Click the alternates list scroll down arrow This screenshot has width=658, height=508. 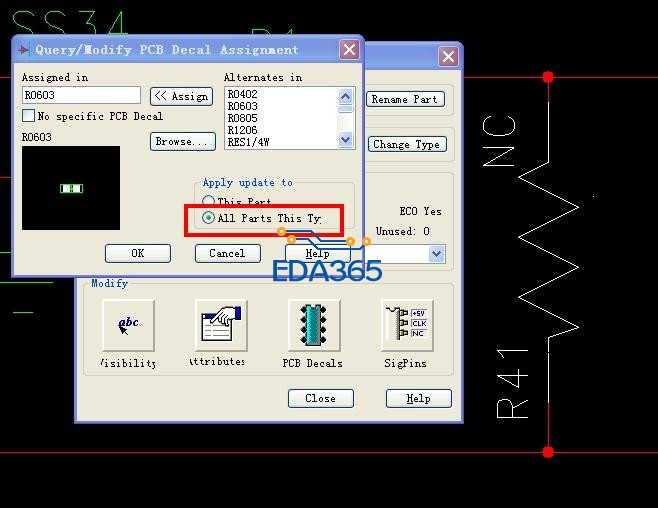tap(345, 139)
